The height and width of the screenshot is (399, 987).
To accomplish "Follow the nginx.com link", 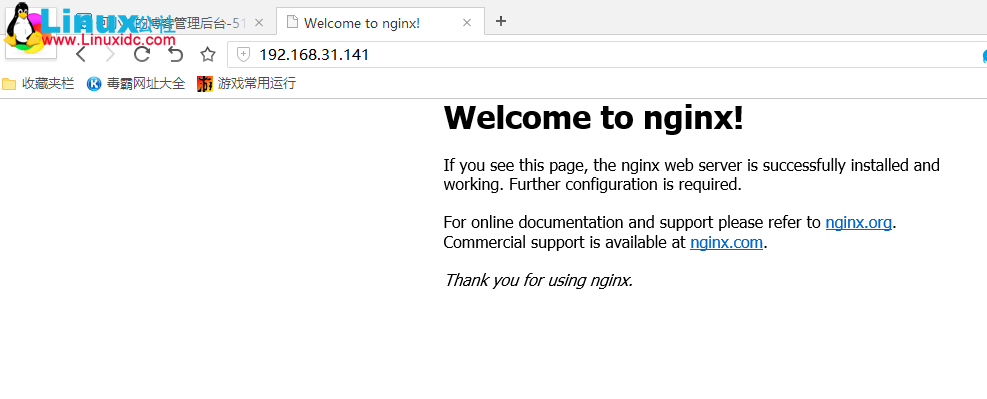I will coord(726,242).
